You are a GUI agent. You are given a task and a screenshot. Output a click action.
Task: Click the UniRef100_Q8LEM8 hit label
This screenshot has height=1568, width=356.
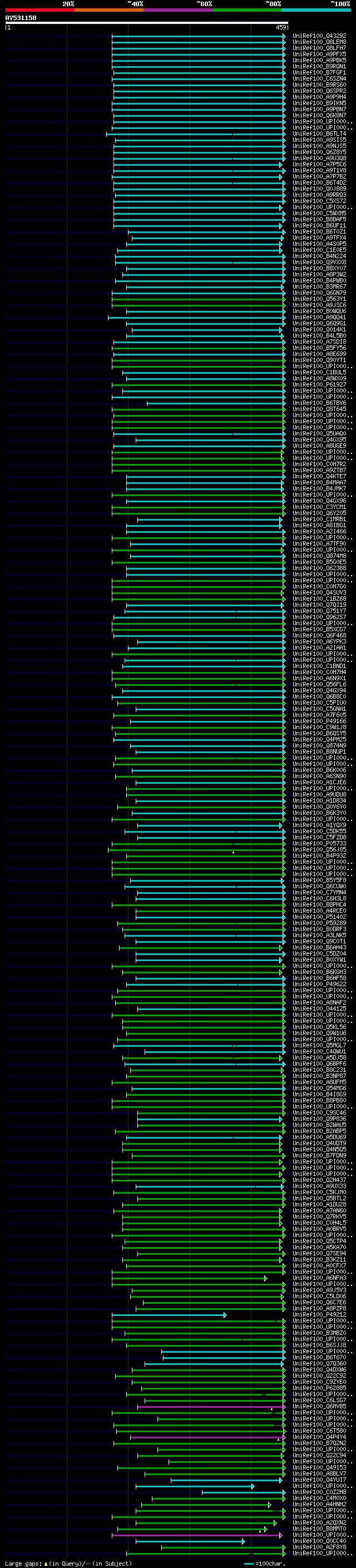tap(319, 42)
